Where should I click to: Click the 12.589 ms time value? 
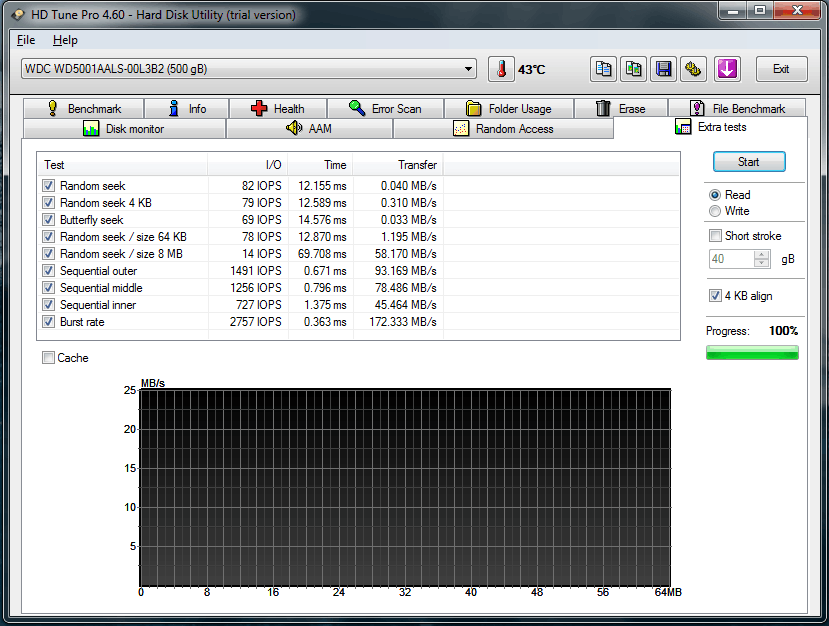(322, 202)
